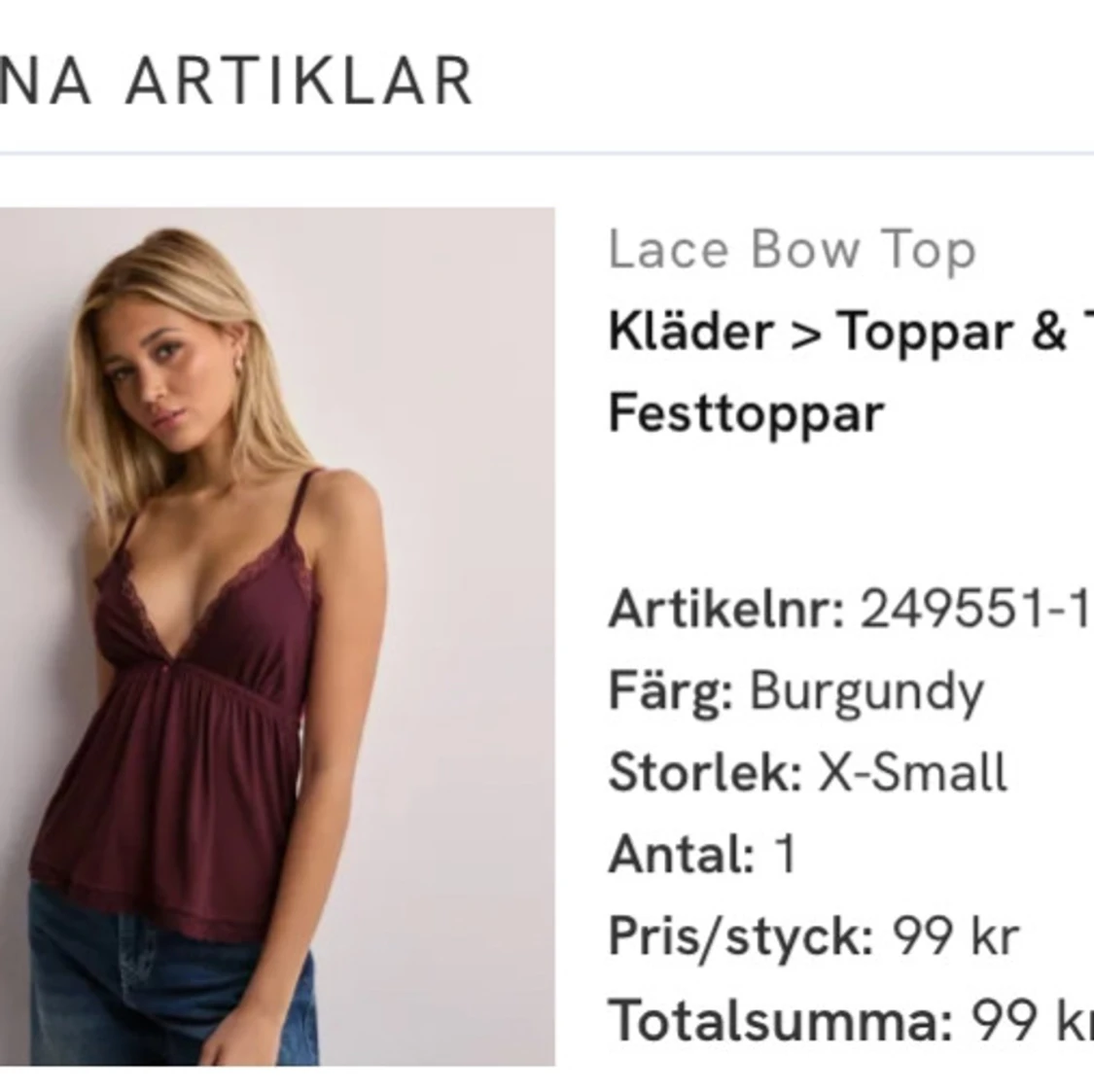Select the Artikelnr 249551 number text
This screenshot has height=1092, width=1094.
point(976,609)
